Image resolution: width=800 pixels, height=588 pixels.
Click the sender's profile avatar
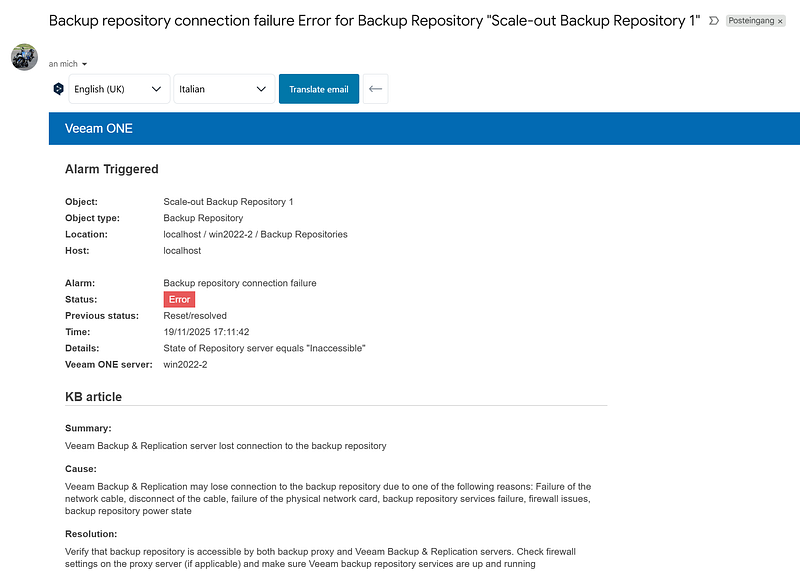(24, 57)
